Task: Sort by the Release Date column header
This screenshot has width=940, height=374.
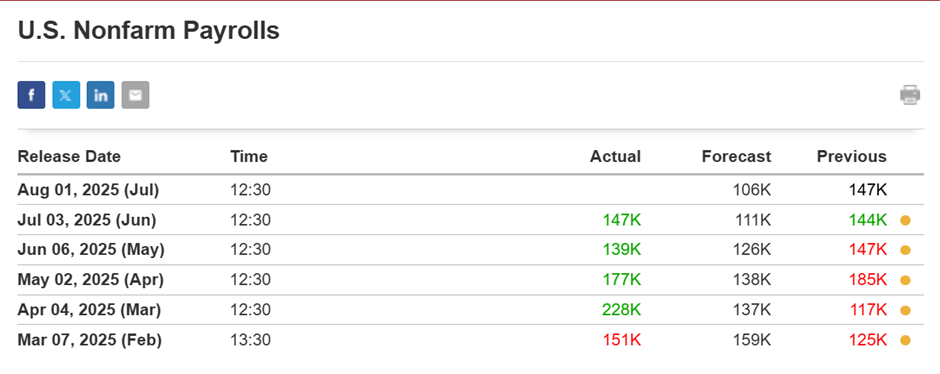Action: pos(69,157)
